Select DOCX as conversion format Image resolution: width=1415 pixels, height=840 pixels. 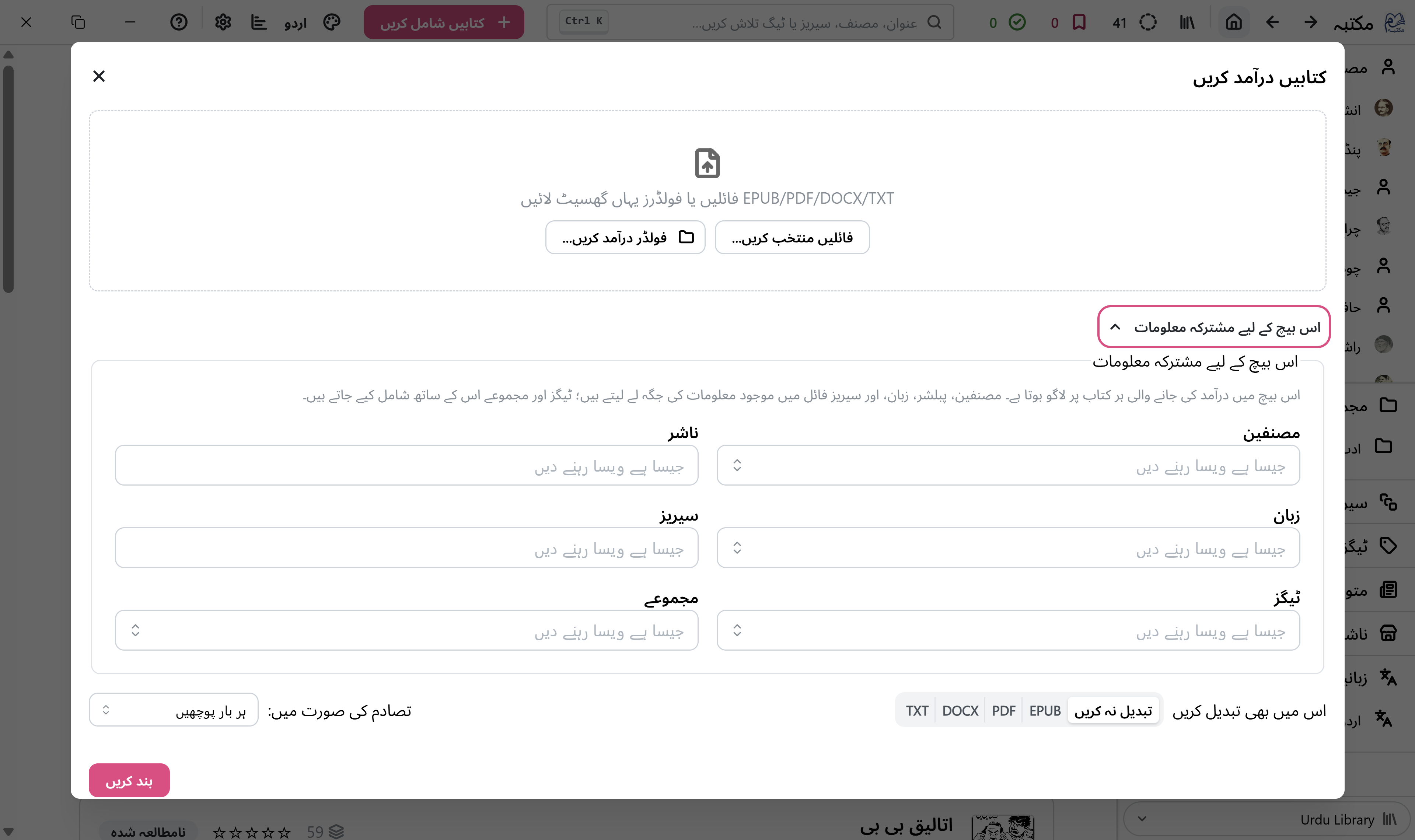[961, 710]
